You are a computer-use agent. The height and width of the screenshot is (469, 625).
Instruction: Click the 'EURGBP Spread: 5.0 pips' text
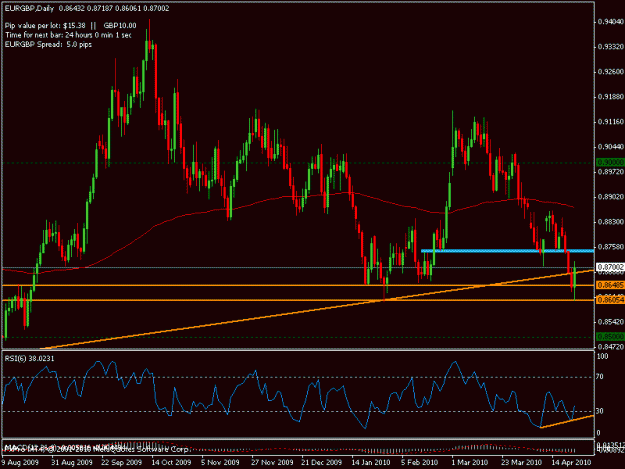pos(48,45)
